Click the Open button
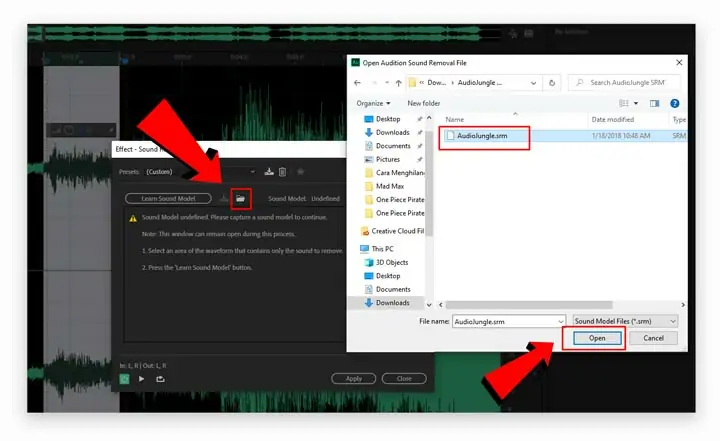Image resolution: width=720 pixels, height=441 pixels. pos(597,338)
